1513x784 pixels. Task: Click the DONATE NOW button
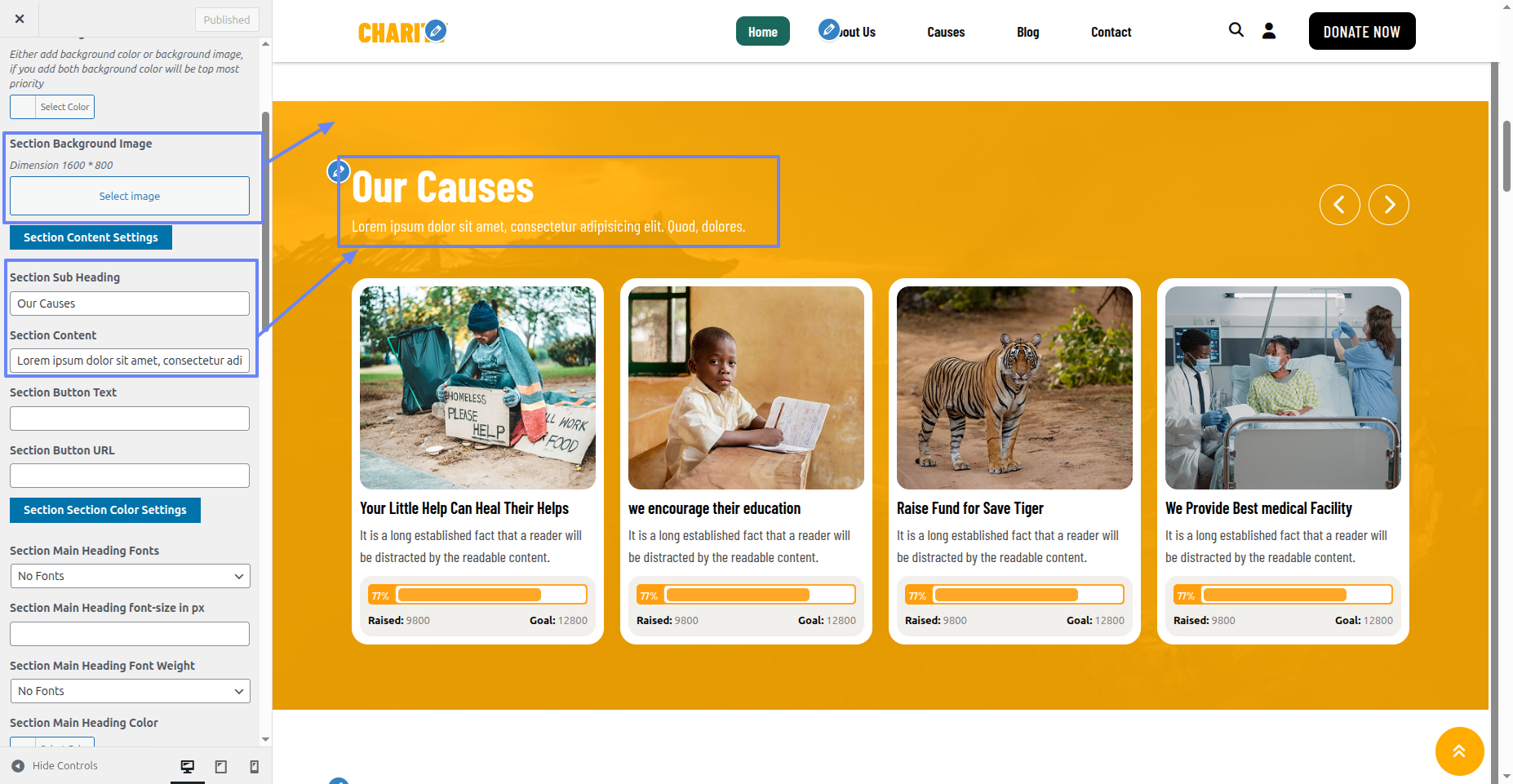(1362, 31)
